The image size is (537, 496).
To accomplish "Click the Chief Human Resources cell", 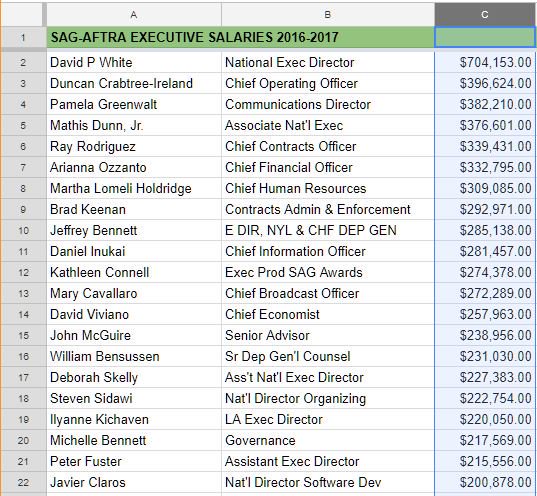I will [328, 188].
